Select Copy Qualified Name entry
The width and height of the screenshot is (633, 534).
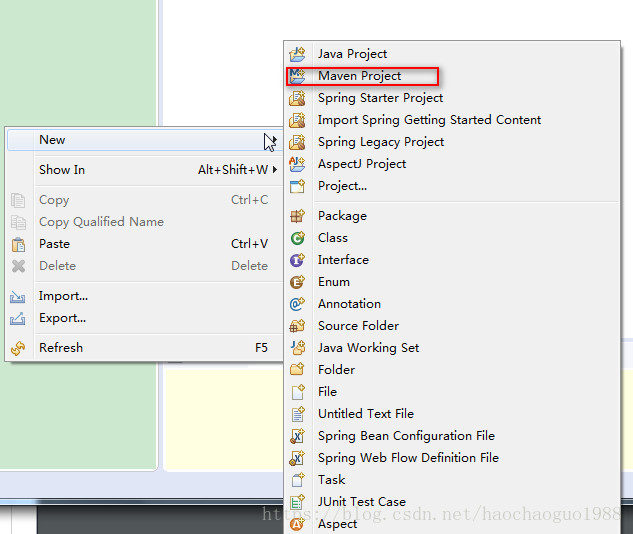(145, 222)
